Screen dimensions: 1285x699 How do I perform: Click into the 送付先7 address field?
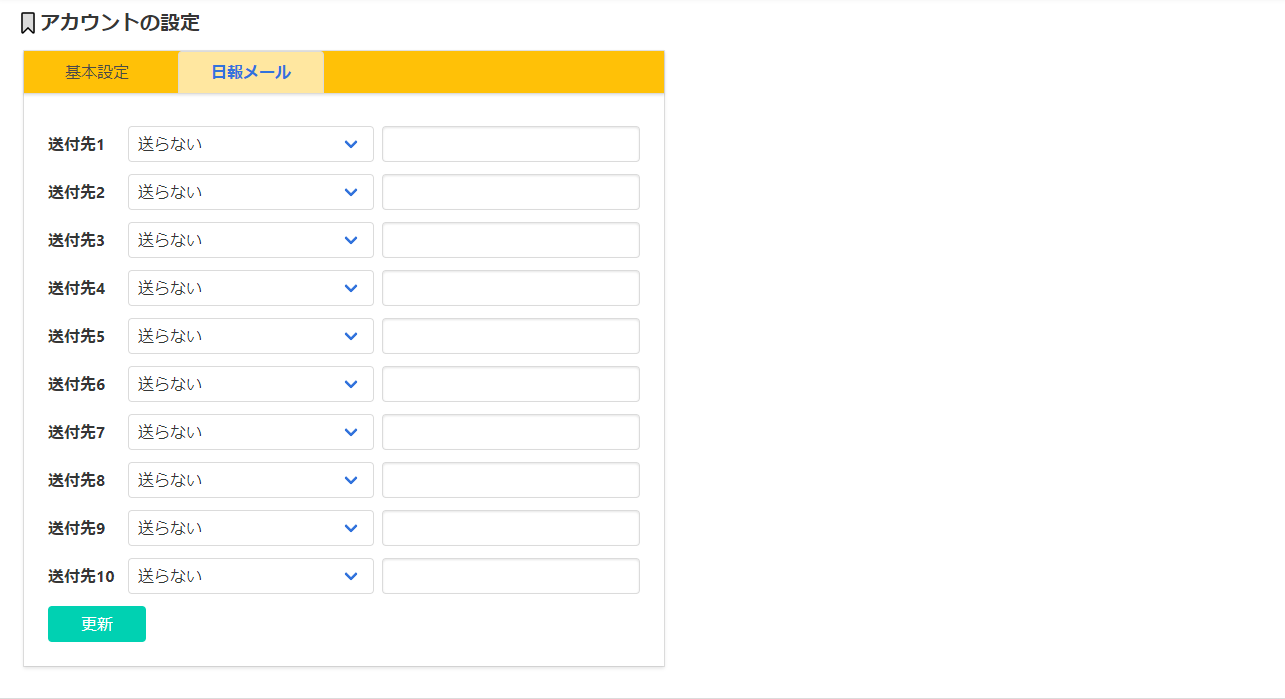click(x=511, y=432)
